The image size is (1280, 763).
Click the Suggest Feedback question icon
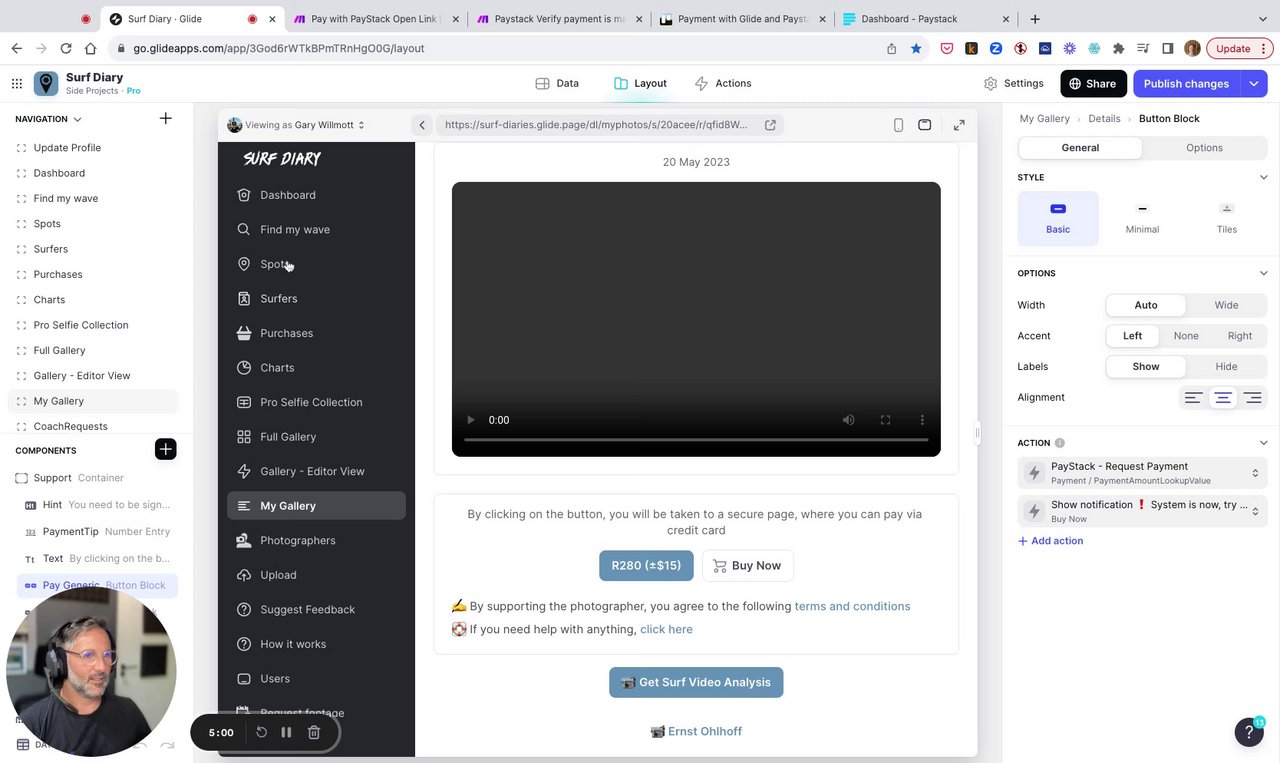pos(244,609)
